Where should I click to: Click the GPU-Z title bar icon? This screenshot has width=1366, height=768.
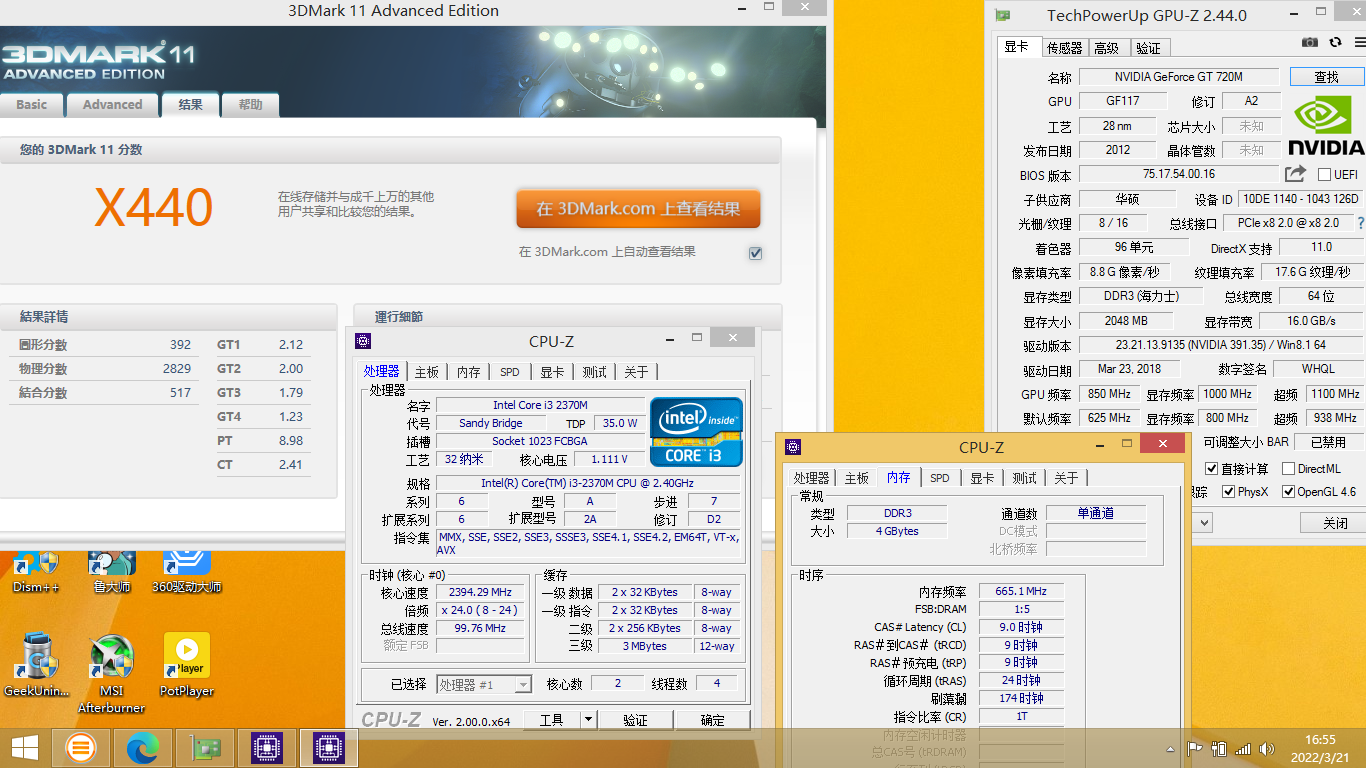(x=1002, y=15)
